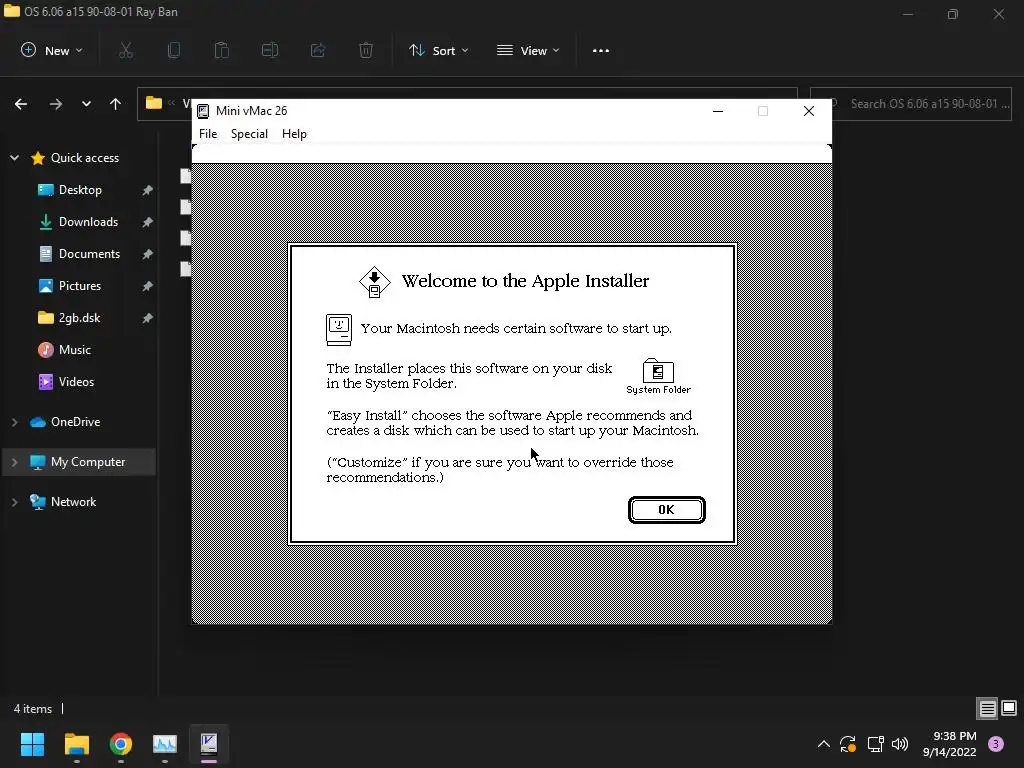Image resolution: width=1024 pixels, height=768 pixels.
Task: Switch to the large thumbnails view button
Action: click(x=1009, y=708)
